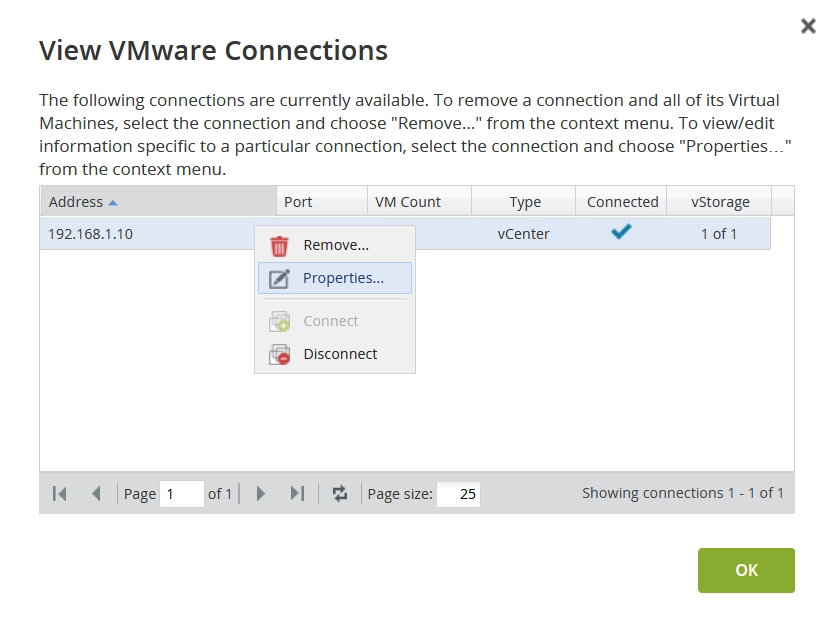
Task: Refresh the connections list
Action: 340,494
